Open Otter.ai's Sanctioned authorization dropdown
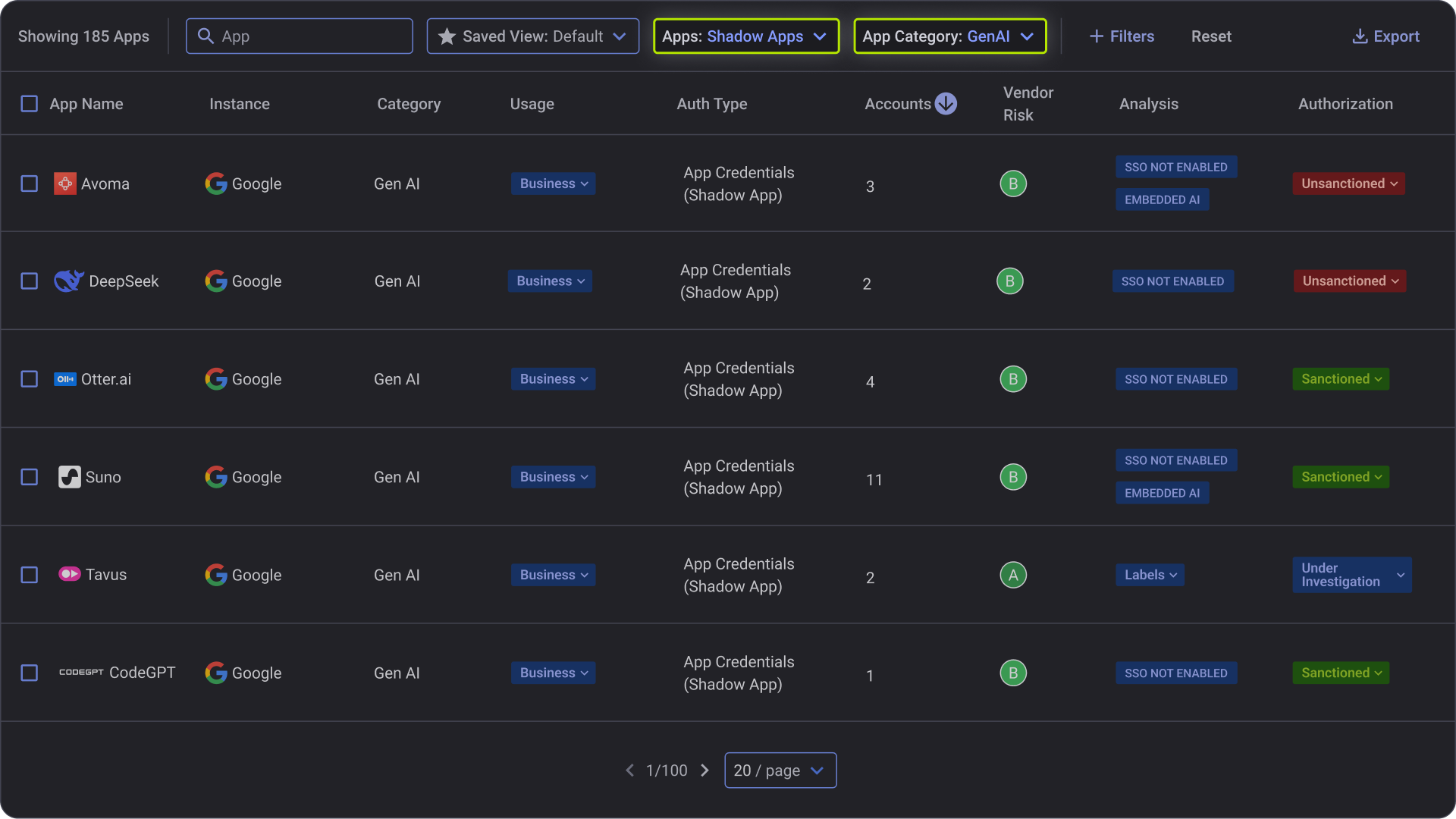Screen dimensions: 1456x819 pos(1341,379)
